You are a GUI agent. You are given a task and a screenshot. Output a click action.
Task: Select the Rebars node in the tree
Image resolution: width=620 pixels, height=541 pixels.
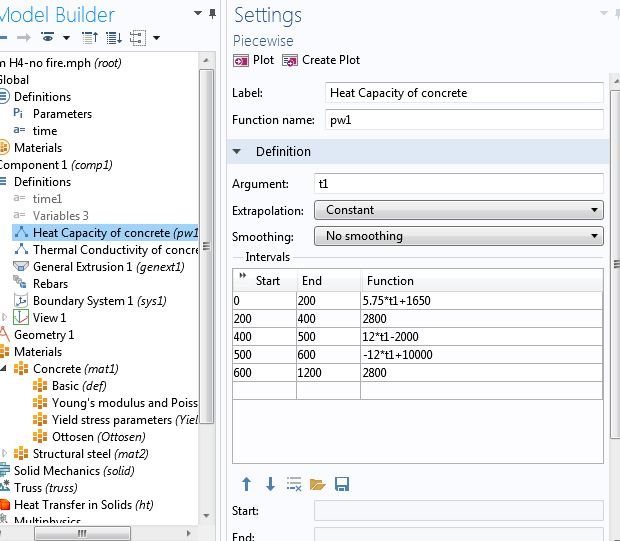pos(50,284)
